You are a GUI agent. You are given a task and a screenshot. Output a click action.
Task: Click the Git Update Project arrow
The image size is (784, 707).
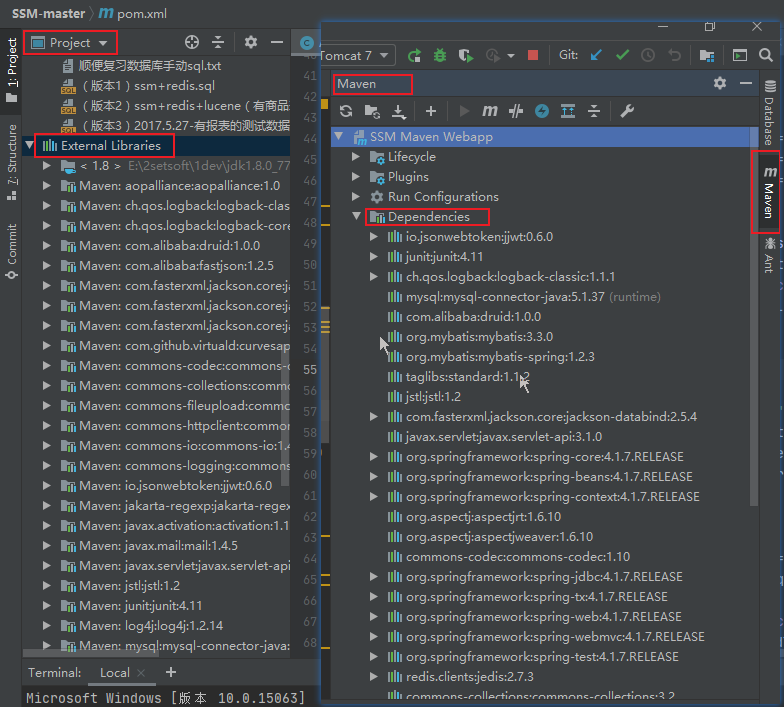coord(597,56)
